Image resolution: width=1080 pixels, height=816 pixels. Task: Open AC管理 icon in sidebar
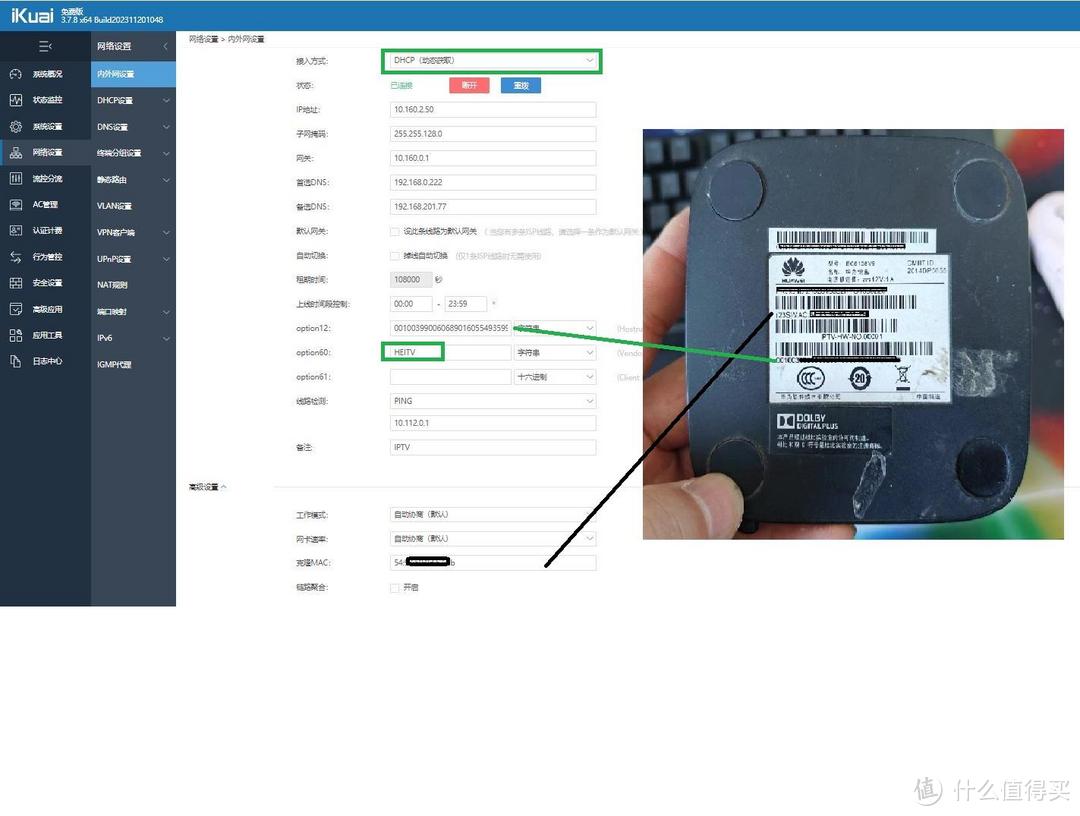point(16,205)
